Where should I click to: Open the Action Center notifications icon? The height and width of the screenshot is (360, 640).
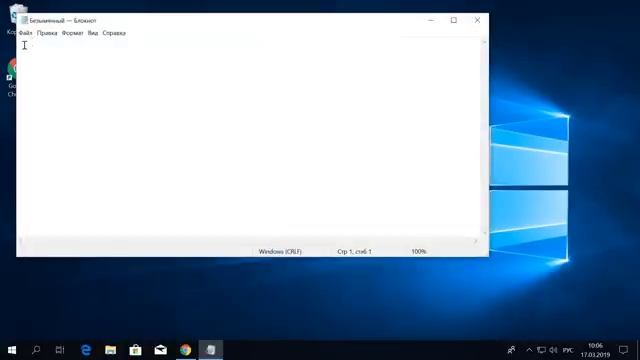click(x=623, y=350)
